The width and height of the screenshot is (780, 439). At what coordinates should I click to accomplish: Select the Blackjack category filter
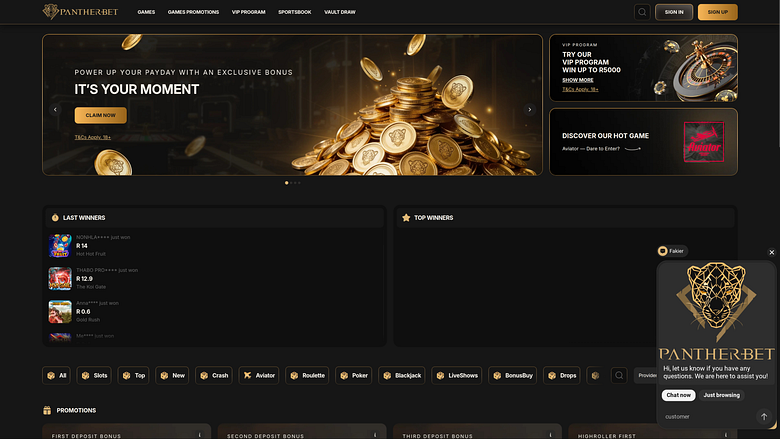click(402, 375)
